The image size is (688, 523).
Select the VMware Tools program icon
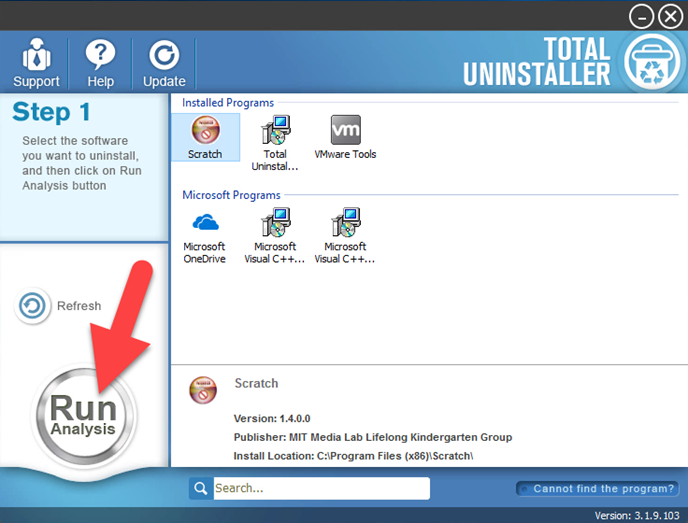[345, 130]
